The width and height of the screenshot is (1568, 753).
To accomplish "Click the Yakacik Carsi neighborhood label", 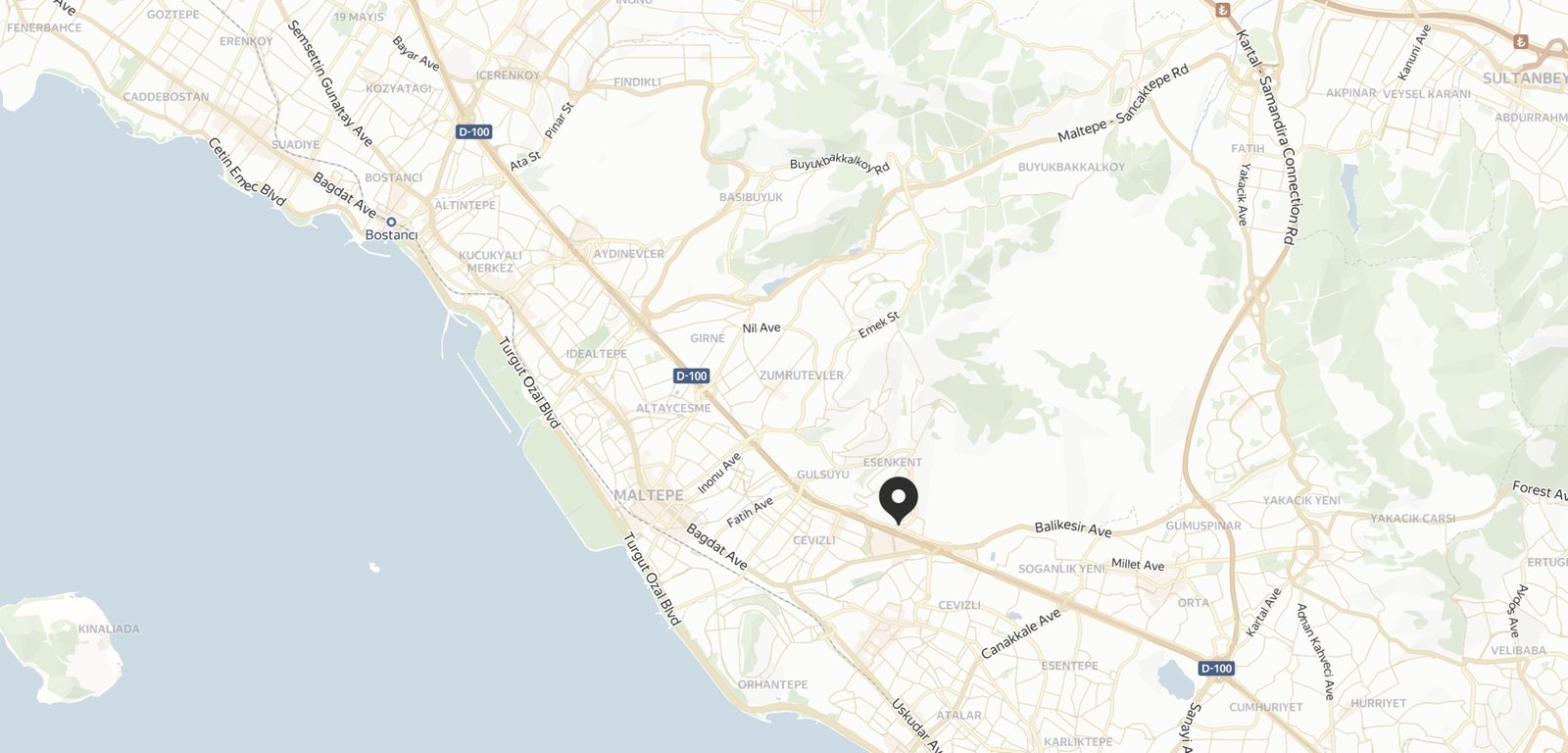I will click(1412, 518).
